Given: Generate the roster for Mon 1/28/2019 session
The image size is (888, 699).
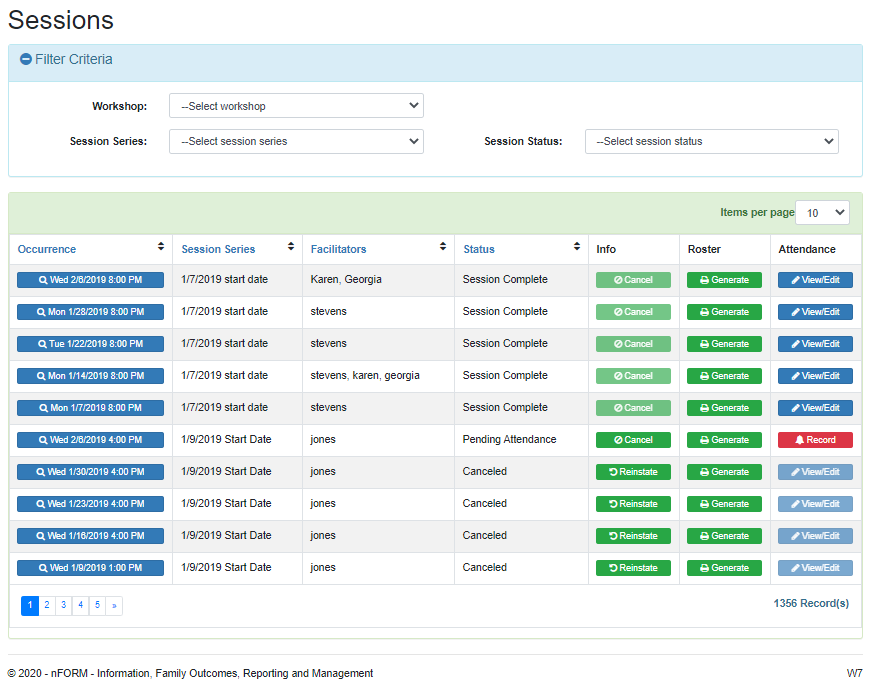Looking at the screenshot, I should (x=724, y=312).
